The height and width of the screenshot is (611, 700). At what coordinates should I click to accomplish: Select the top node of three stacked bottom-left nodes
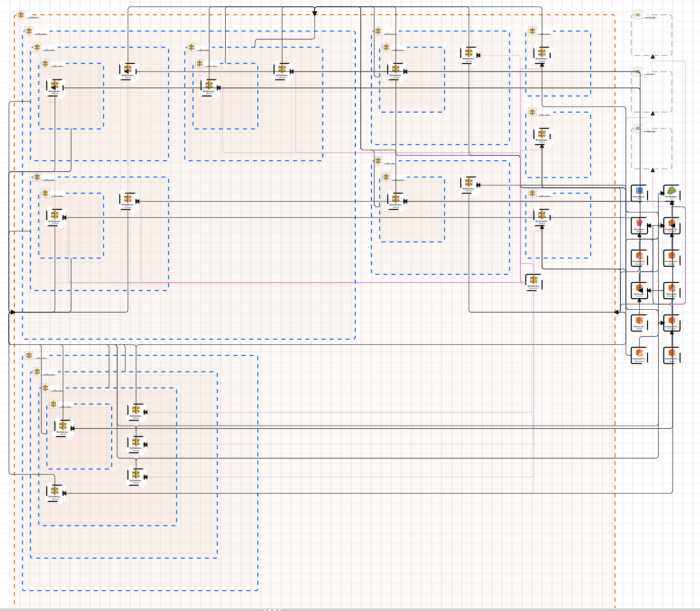pyautogui.click(x=134, y=410)
